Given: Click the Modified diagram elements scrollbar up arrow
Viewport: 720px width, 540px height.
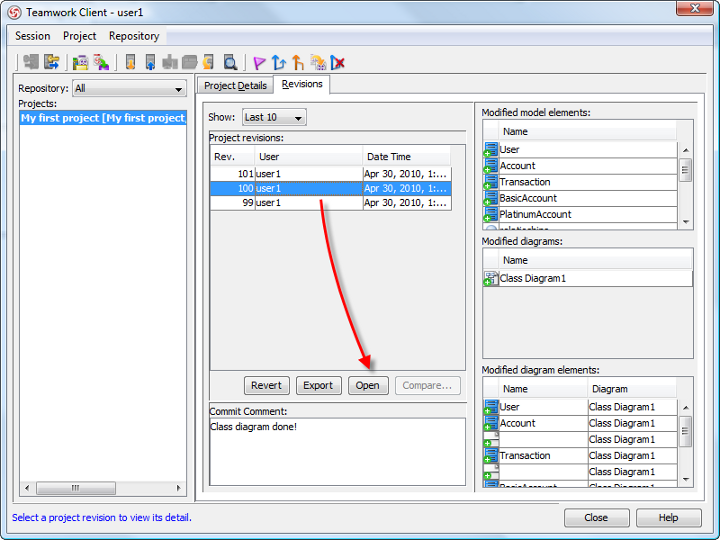Looking at the screenshot, I should (686, 407).
